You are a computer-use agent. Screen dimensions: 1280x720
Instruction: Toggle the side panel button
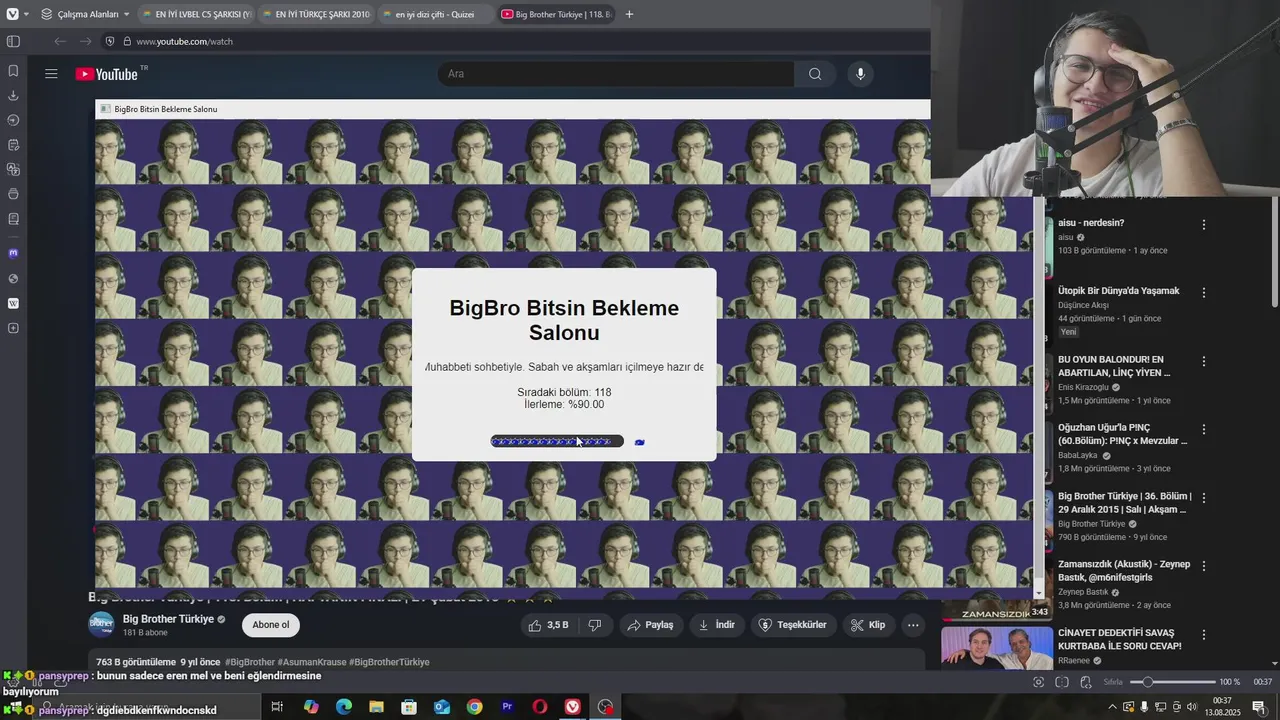pos(13,41)
